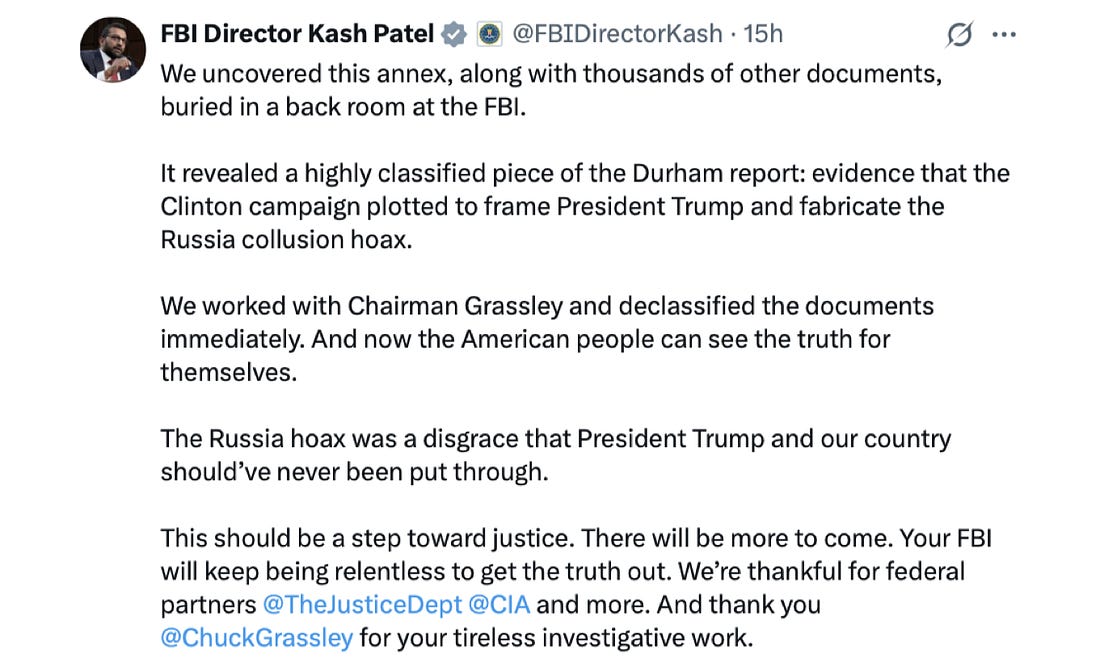1100x658 pixels.
Task: Click the text "should've never been put through."
Action: 354,471
